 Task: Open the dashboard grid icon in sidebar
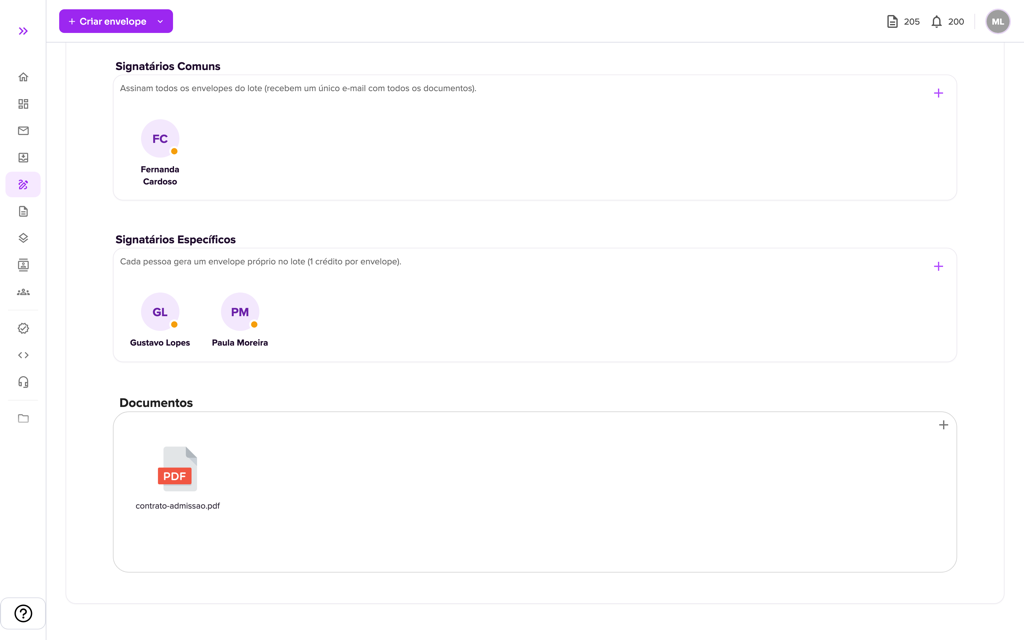click(23, 104)
